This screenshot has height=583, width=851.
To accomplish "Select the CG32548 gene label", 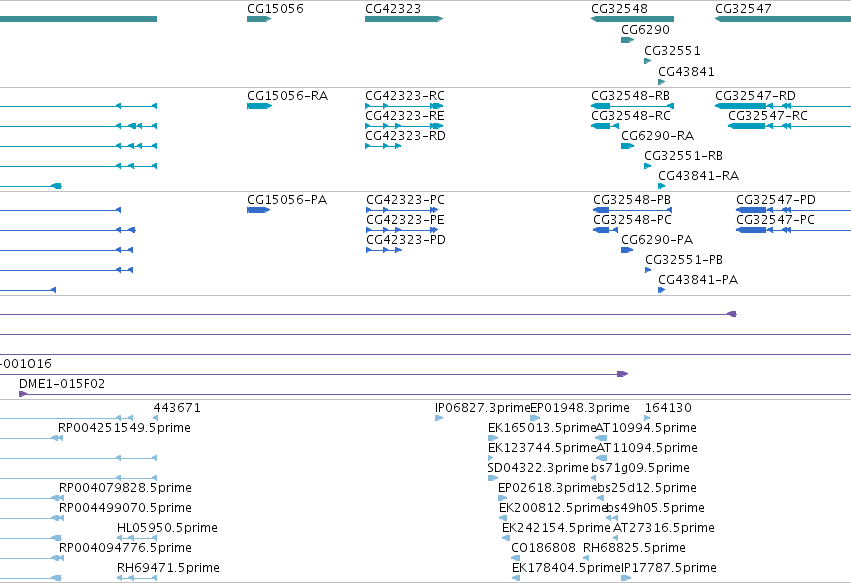I will point(619,9).
